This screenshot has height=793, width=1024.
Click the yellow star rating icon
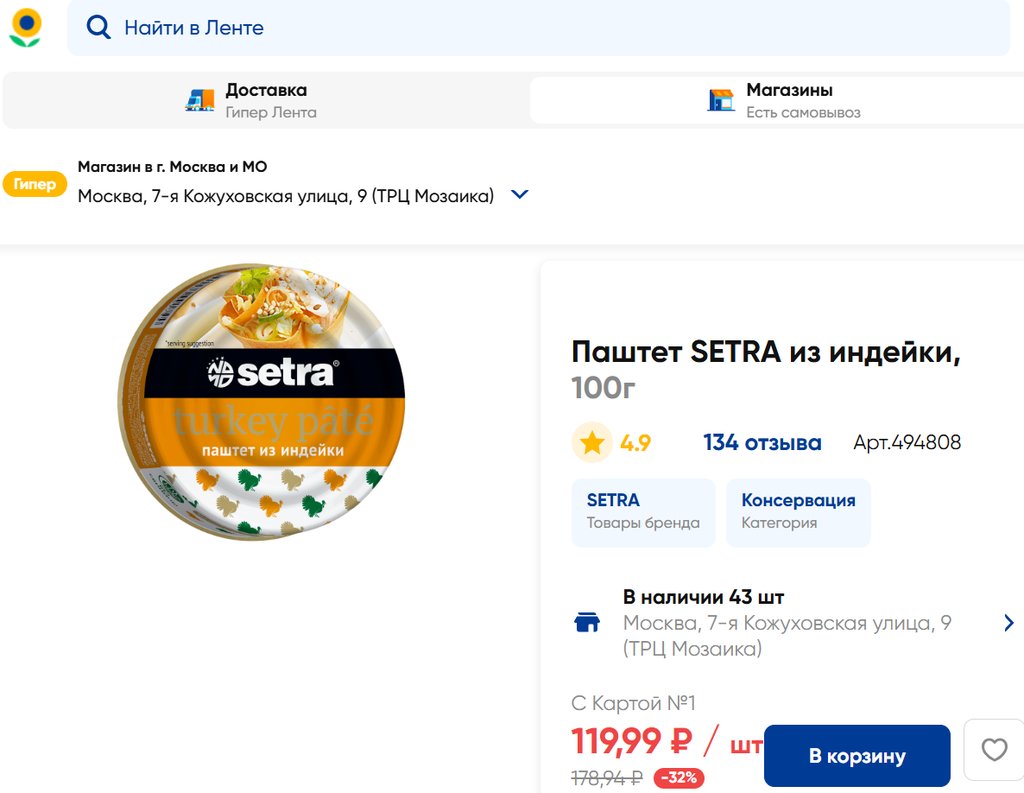(x=592, y=443)
